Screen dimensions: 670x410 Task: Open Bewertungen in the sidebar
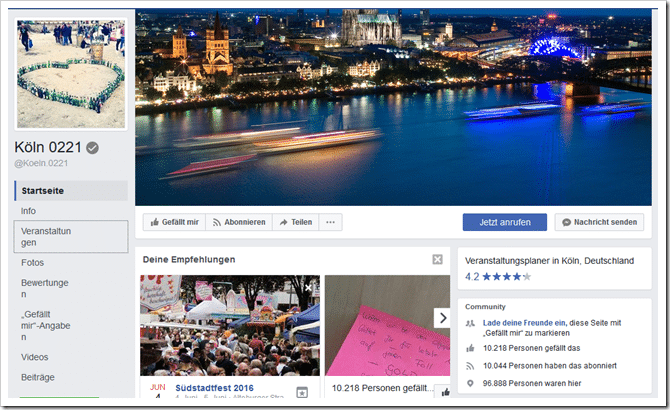[x=44, y=288]
